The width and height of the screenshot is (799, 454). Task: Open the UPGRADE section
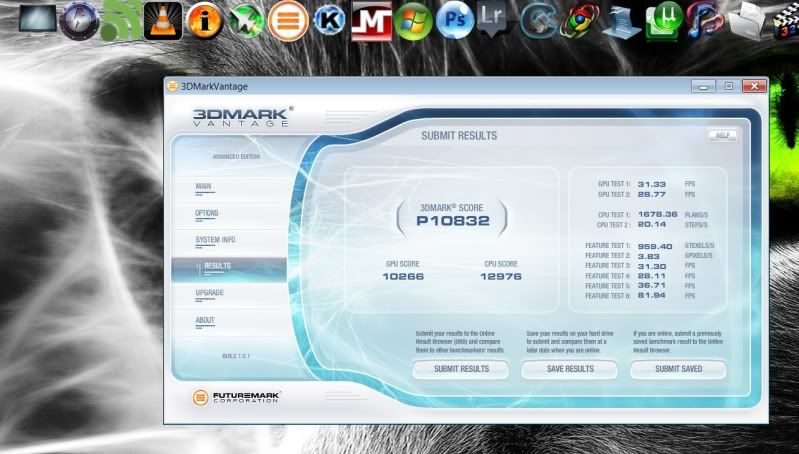tap(209, 292)
